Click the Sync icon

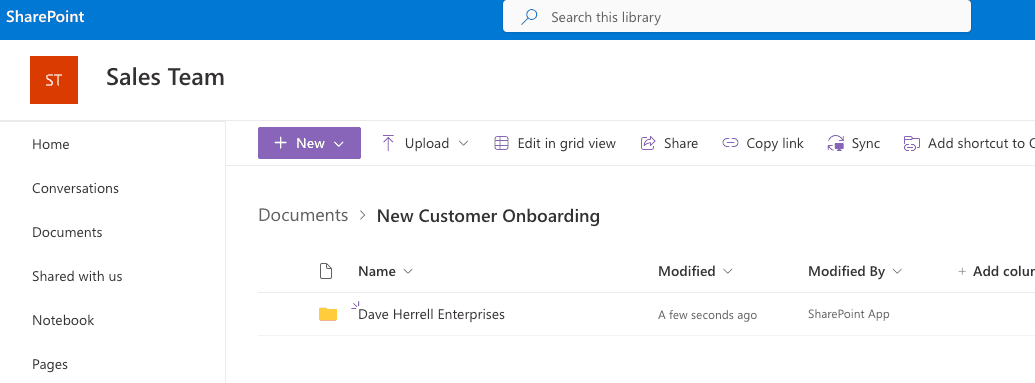[x=836, y=143]
